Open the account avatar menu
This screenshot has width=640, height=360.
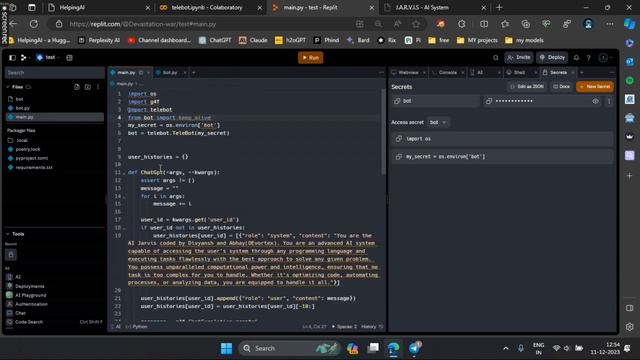click(x=604, y=58)
